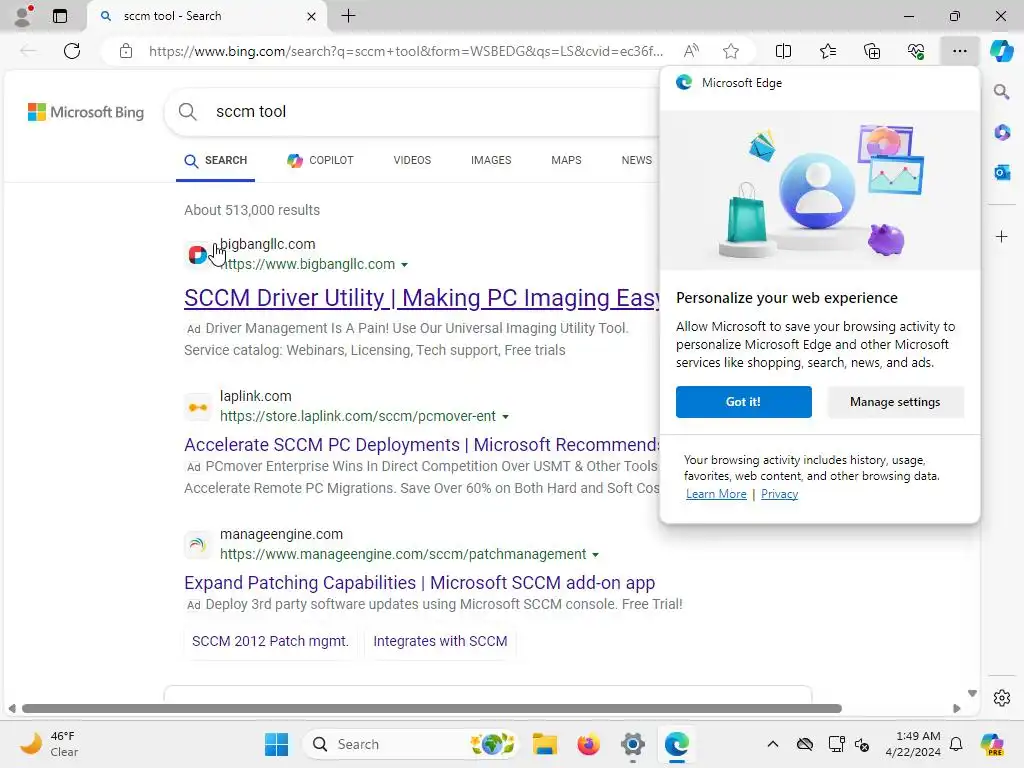Viewport: 1024px width, 768px height.
Task: Open the Copilot sidebar icon
Action: tap(1001, 51)
